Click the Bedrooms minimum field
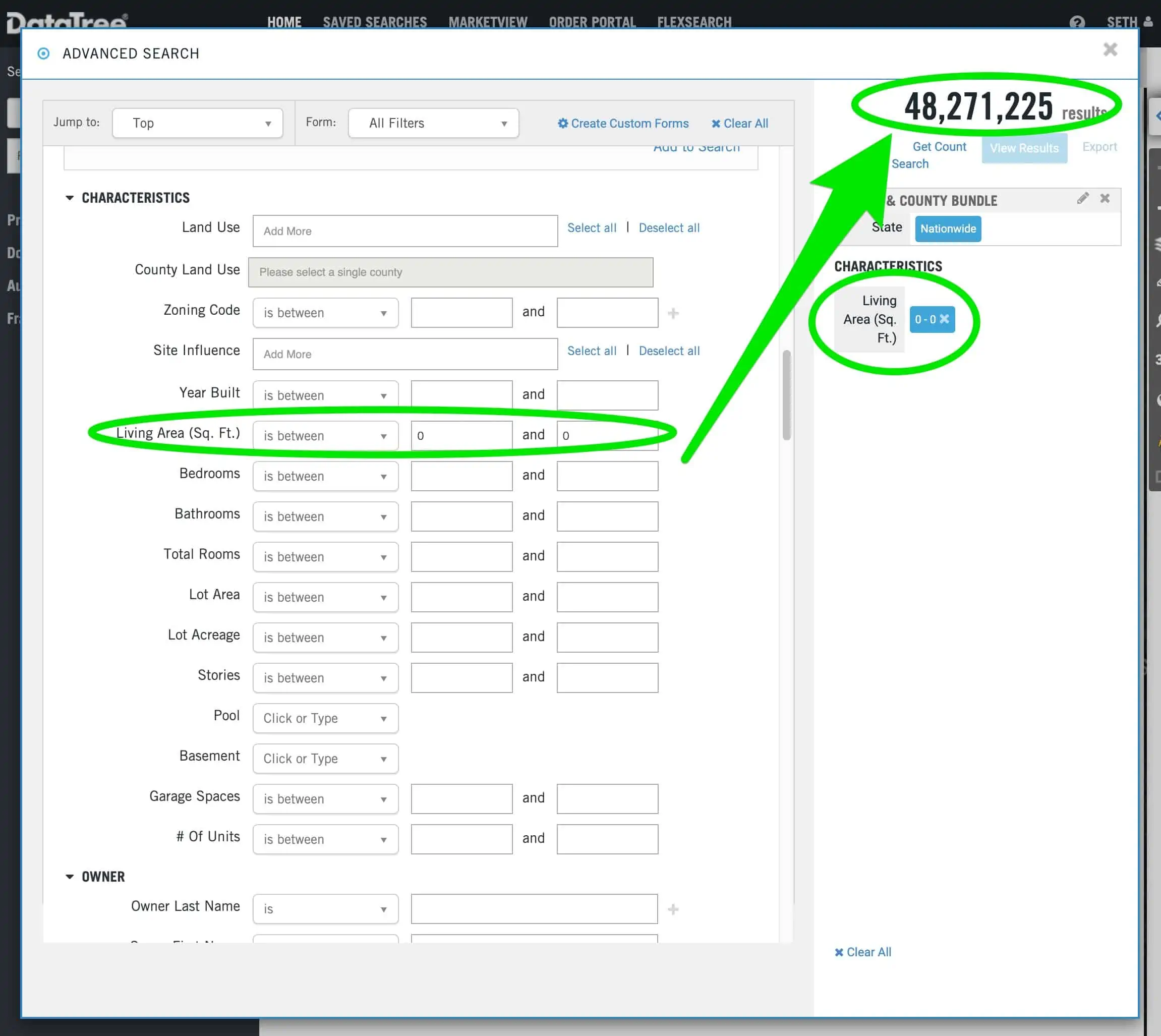 [x=461, y=476]
